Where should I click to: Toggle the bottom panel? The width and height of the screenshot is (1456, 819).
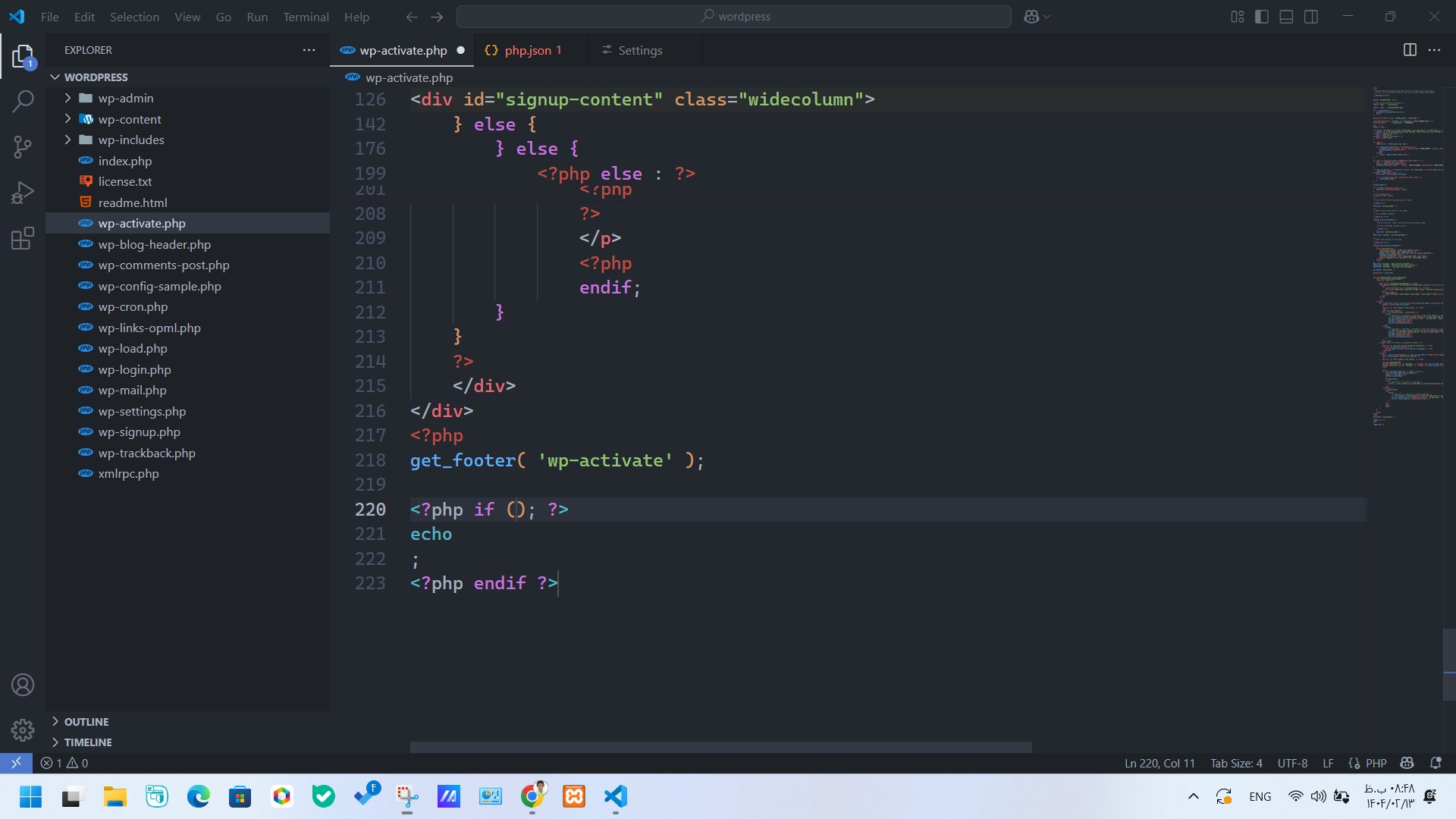(x=1286, y=17)
